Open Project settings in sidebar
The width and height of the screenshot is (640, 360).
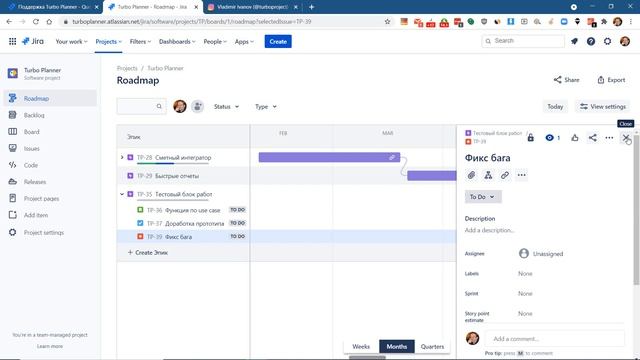(50, 232)
